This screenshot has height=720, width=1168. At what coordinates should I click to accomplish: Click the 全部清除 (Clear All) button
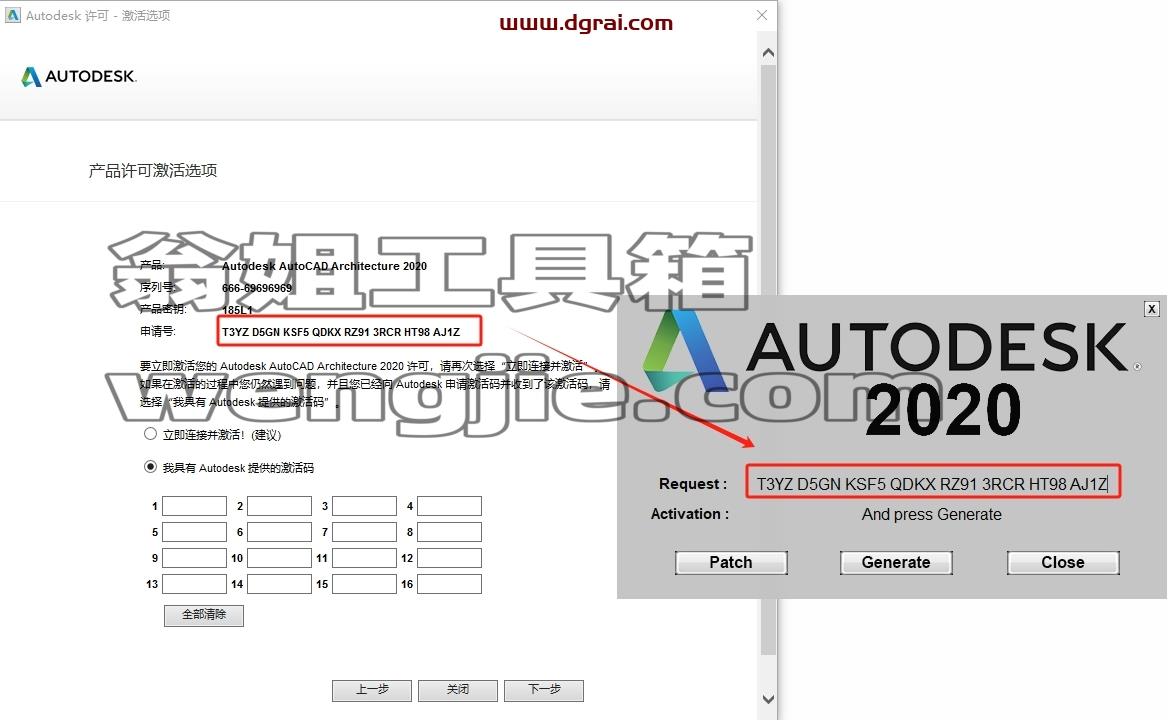(204, 615)
